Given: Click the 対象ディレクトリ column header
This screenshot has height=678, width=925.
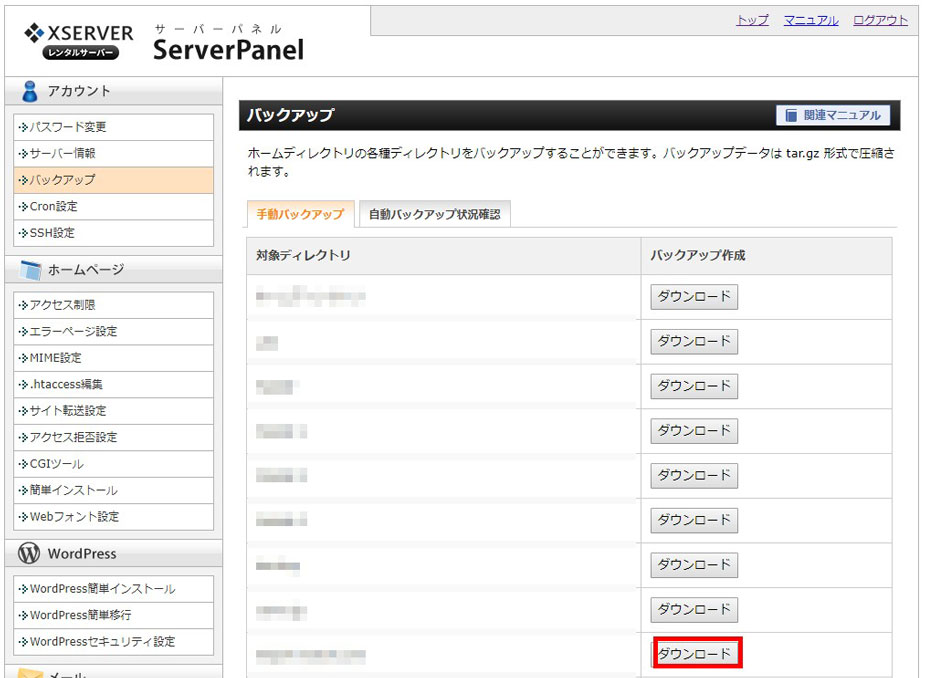Looking at the screenshot, I should pos(444,256).
